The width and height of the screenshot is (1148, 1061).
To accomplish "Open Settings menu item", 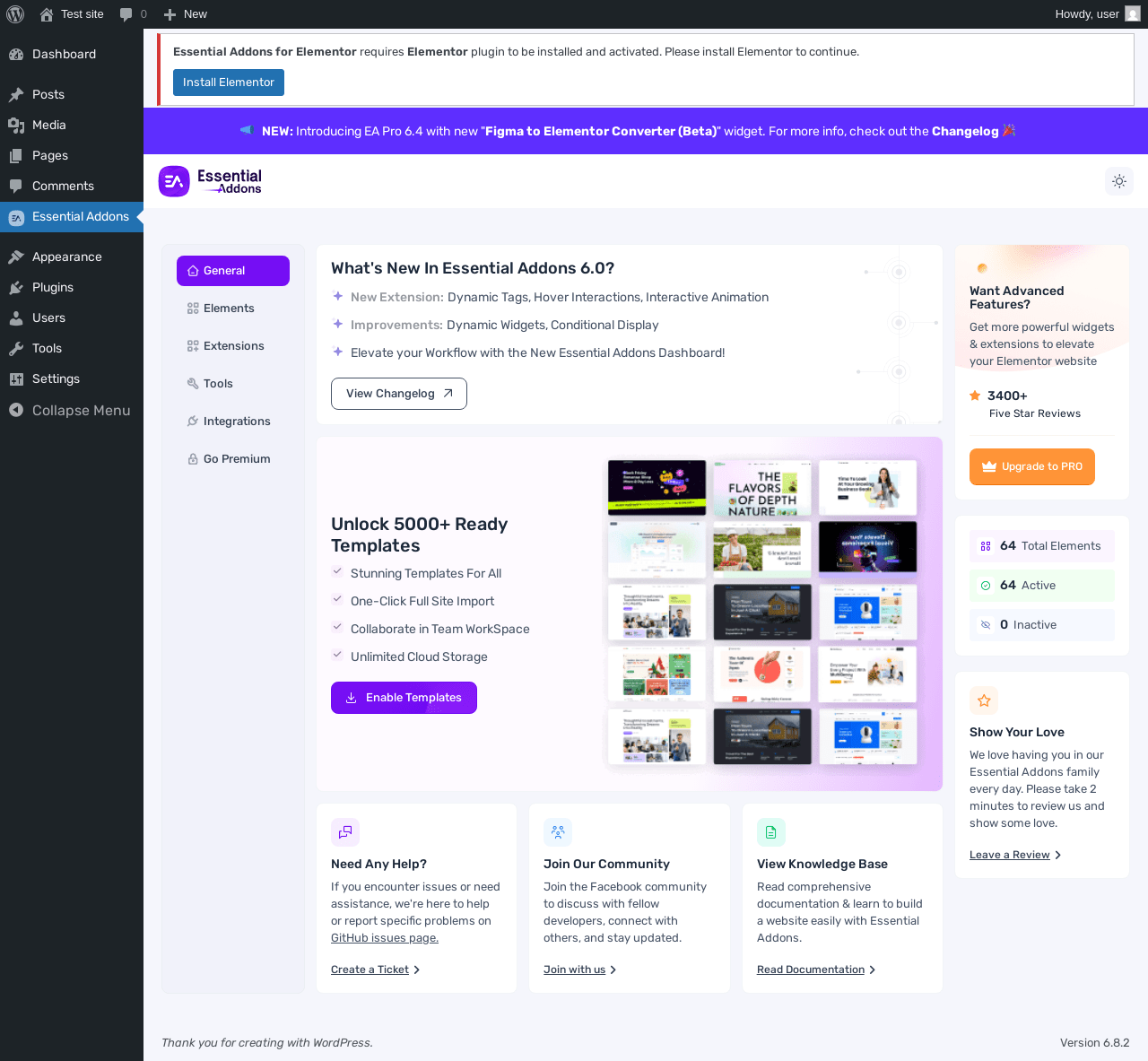I will point(72,378).
